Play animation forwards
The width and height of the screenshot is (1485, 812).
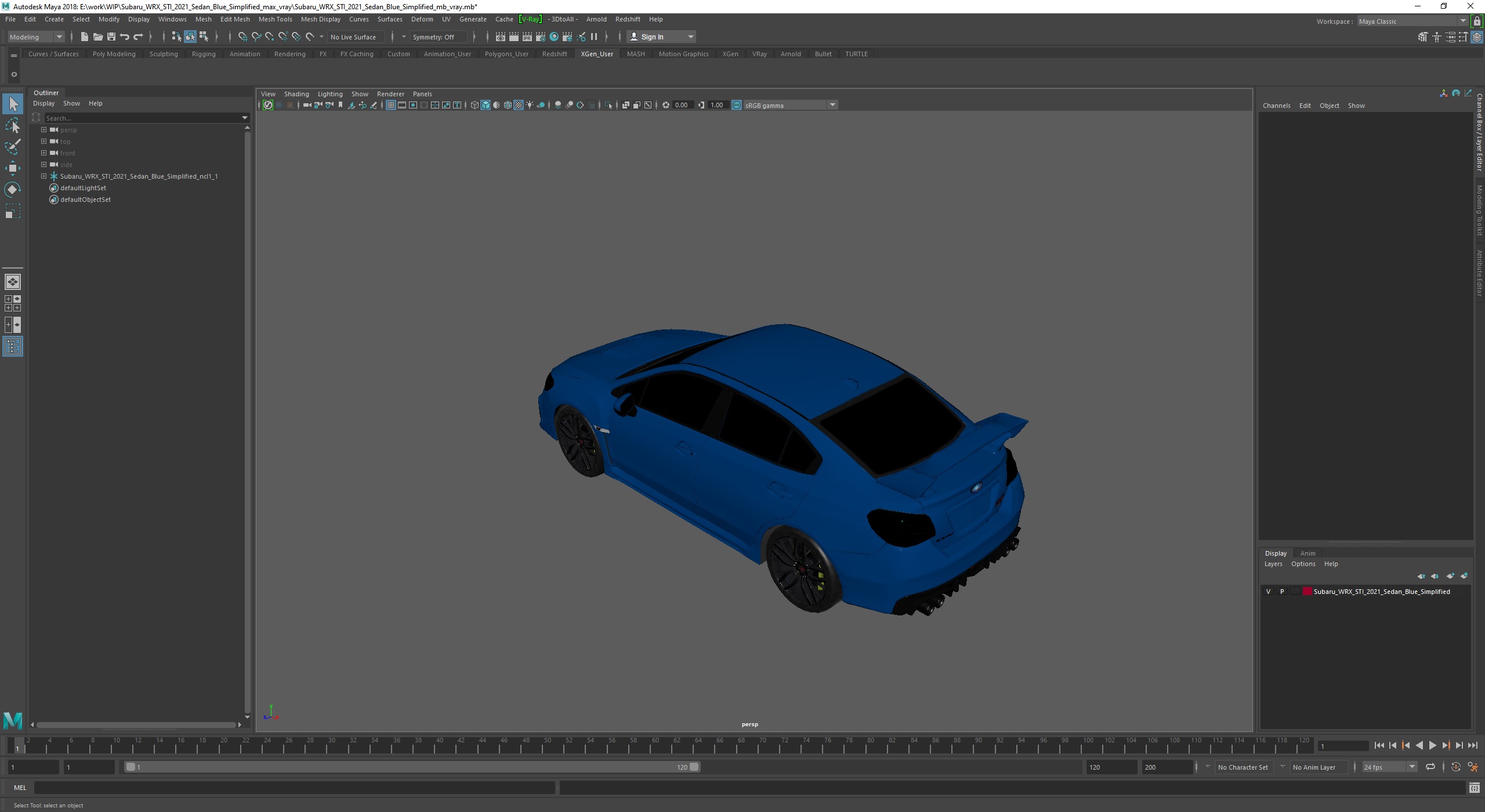pyautogui.click(x=1433, y=746)
